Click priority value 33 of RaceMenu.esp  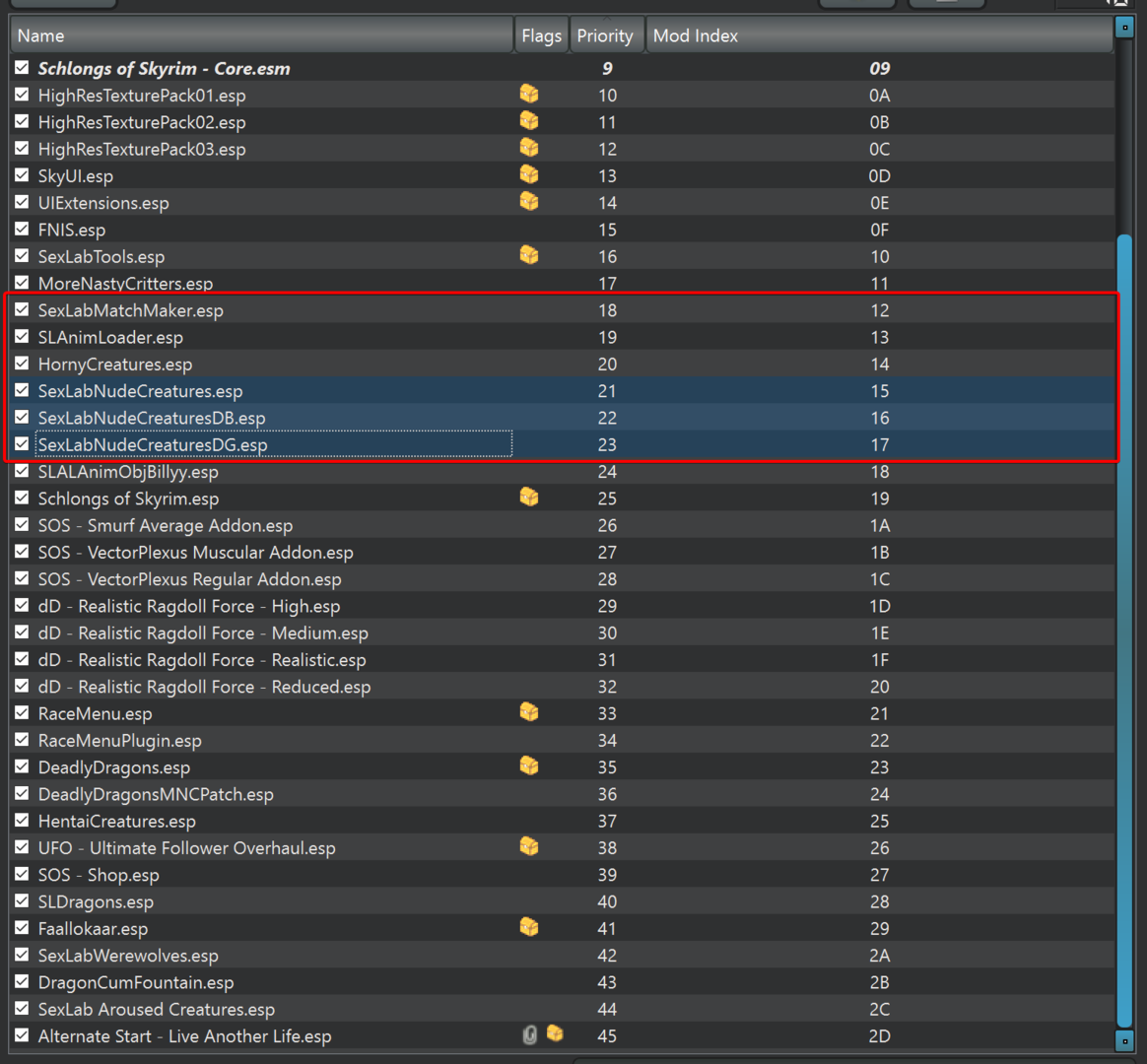click(607, 713)
